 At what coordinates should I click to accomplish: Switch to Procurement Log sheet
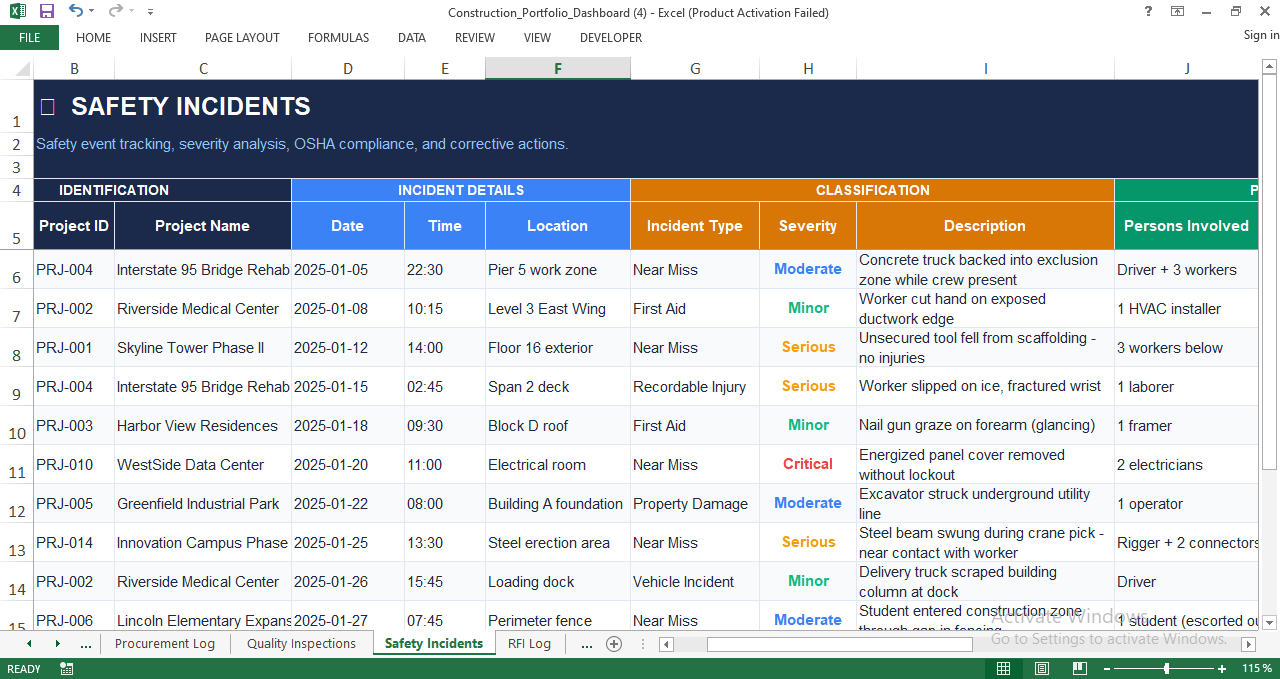[x=165, y=644]
